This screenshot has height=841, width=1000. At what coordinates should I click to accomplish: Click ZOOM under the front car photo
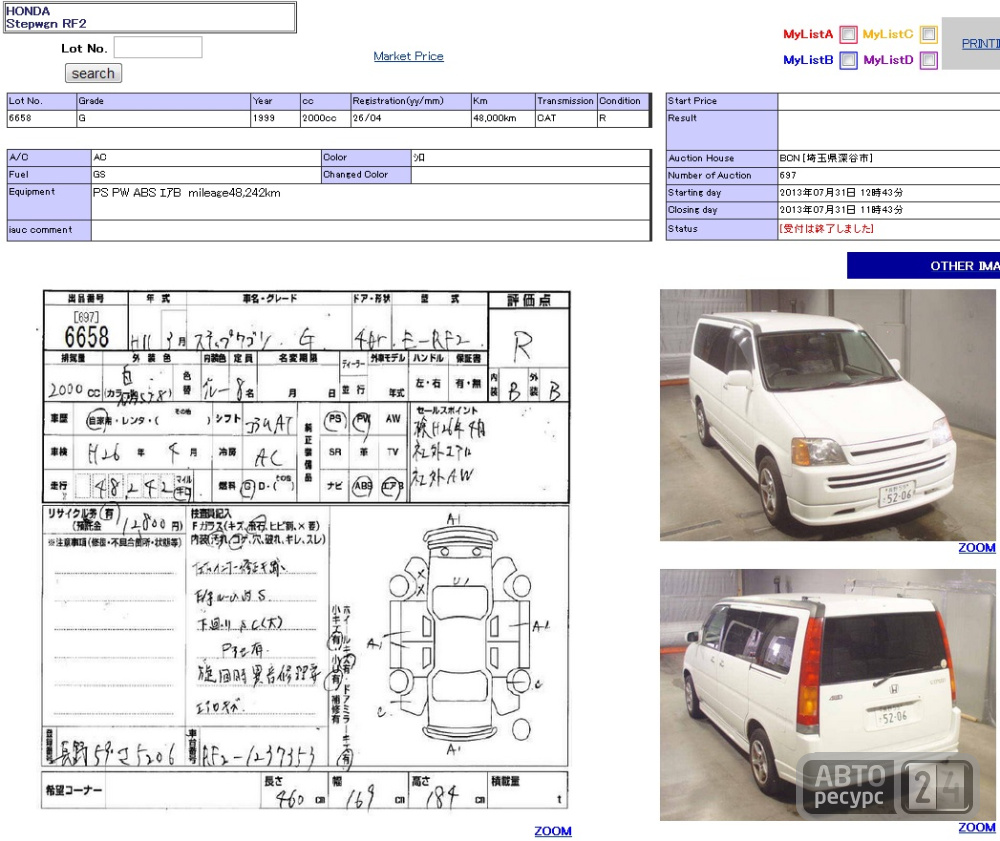coord(976,548)
